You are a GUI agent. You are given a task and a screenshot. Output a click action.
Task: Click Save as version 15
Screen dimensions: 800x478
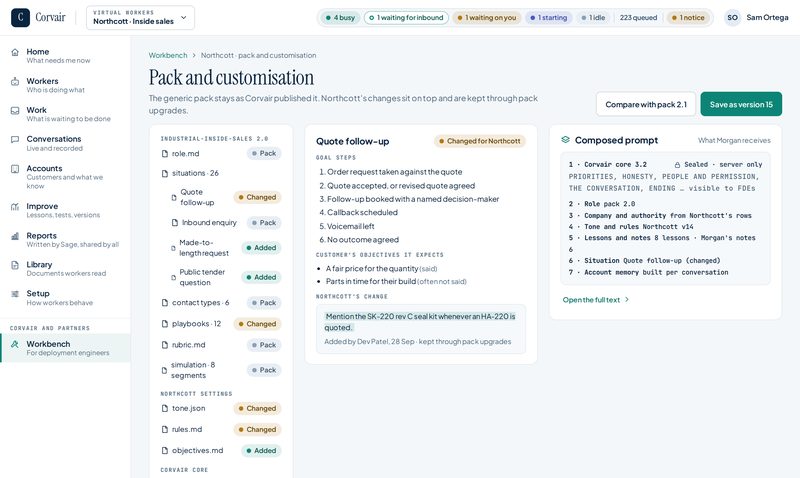(x=741, y=104)
